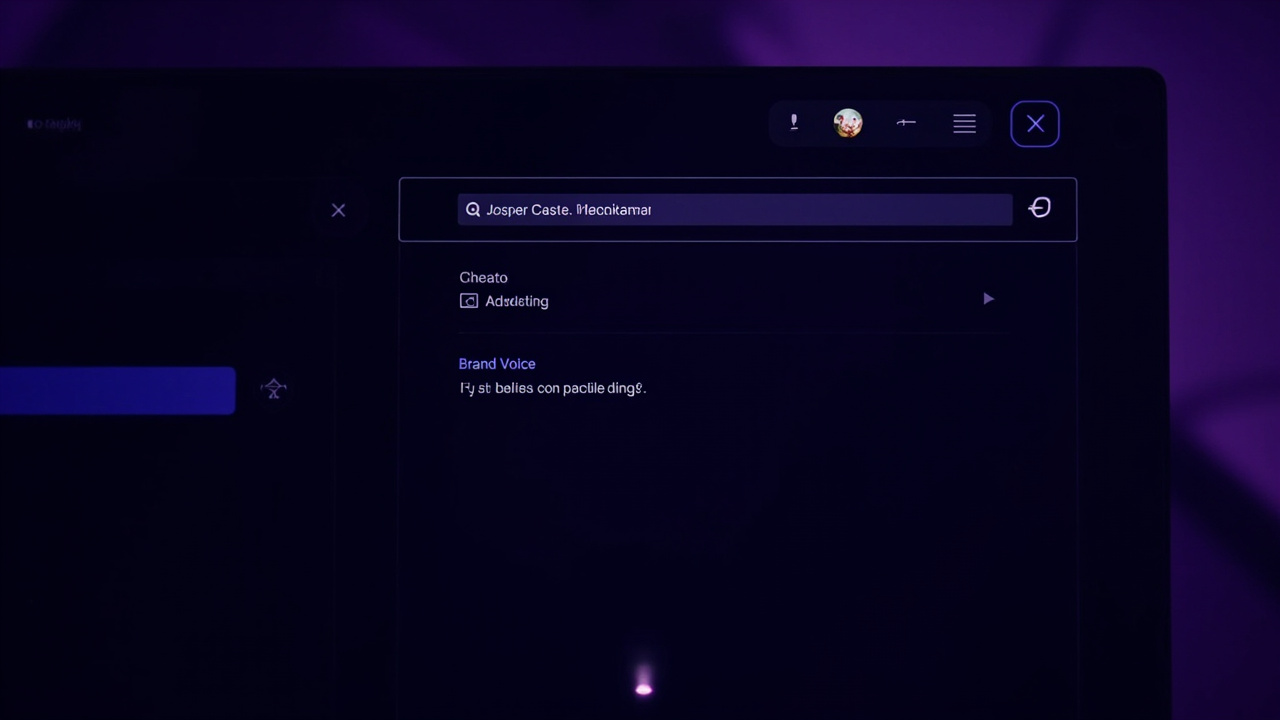This screenshot has width=1280, height=720.
Task: Click the magnifier icon in search bar
Action: tap(473, 210)
